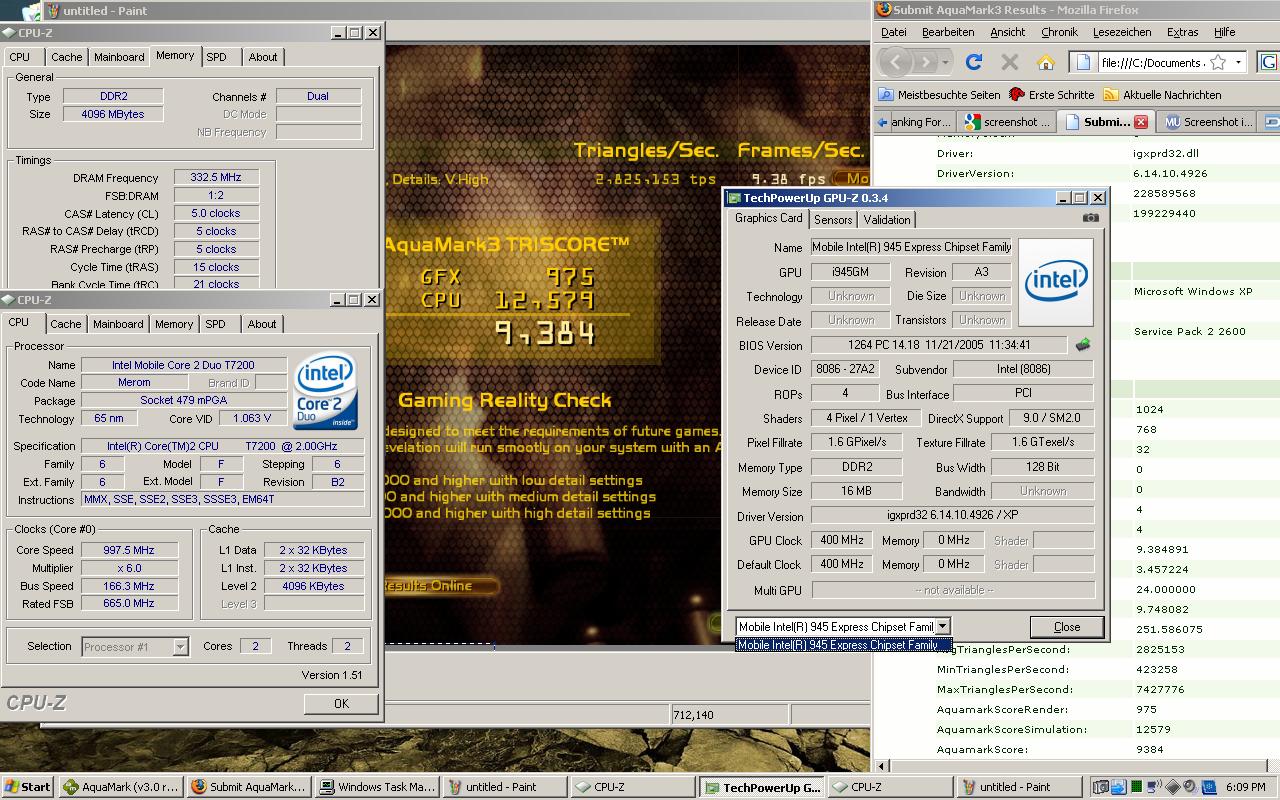Click Close button in GPU-Z
This screenshot has width=1280, height=800.
point(1067,627)
